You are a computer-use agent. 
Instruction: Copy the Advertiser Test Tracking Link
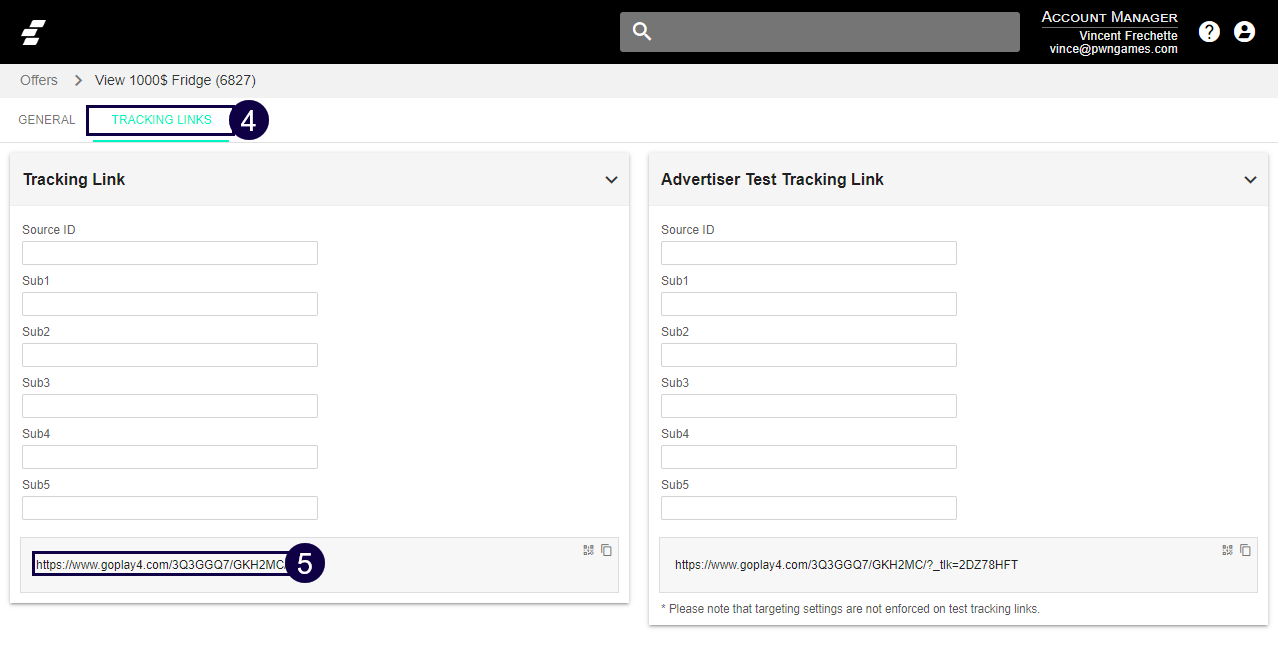point(1245,550)
